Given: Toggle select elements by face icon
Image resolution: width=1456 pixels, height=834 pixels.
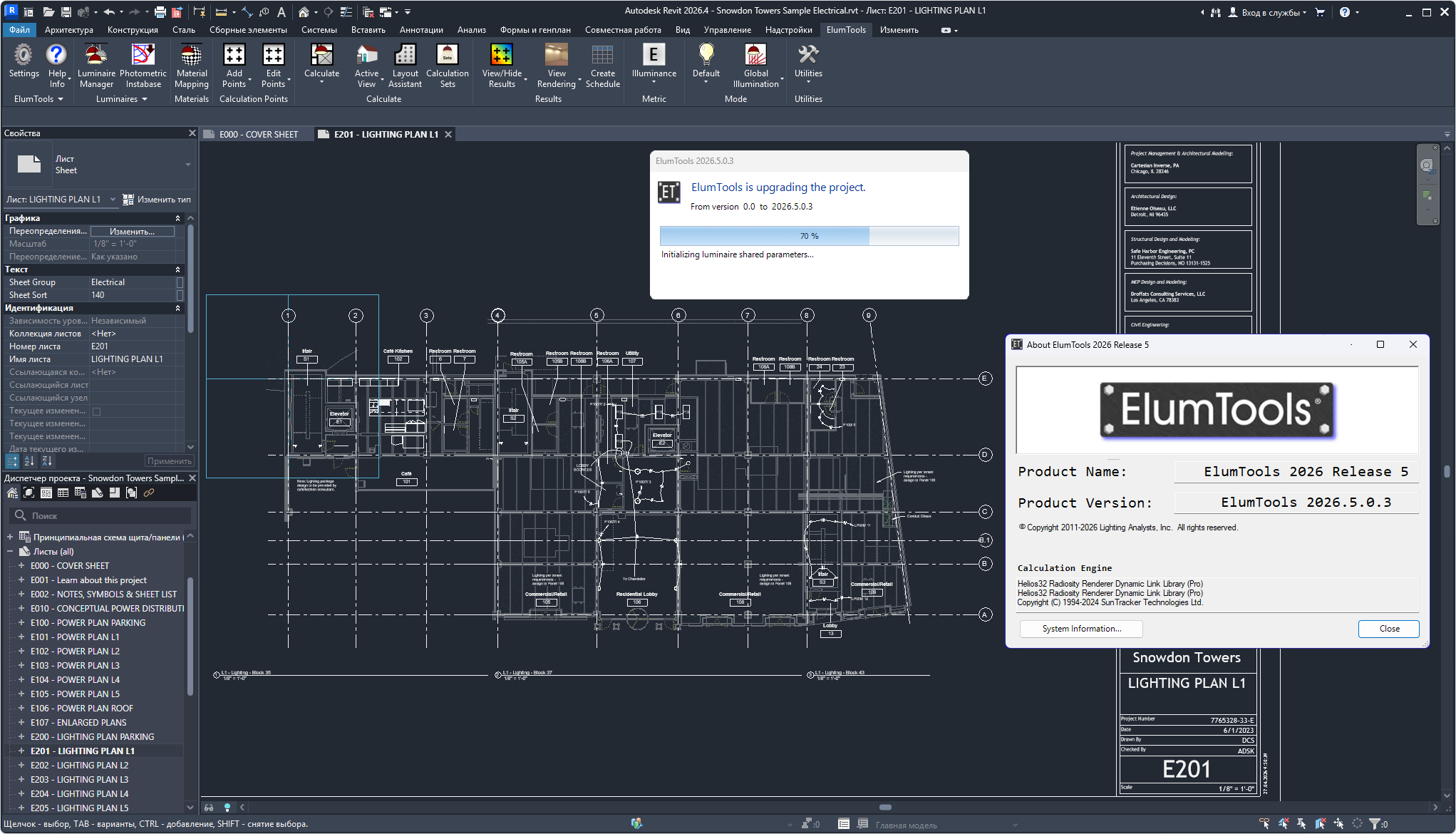Looking at the screenshot, I should [1321, 824].
